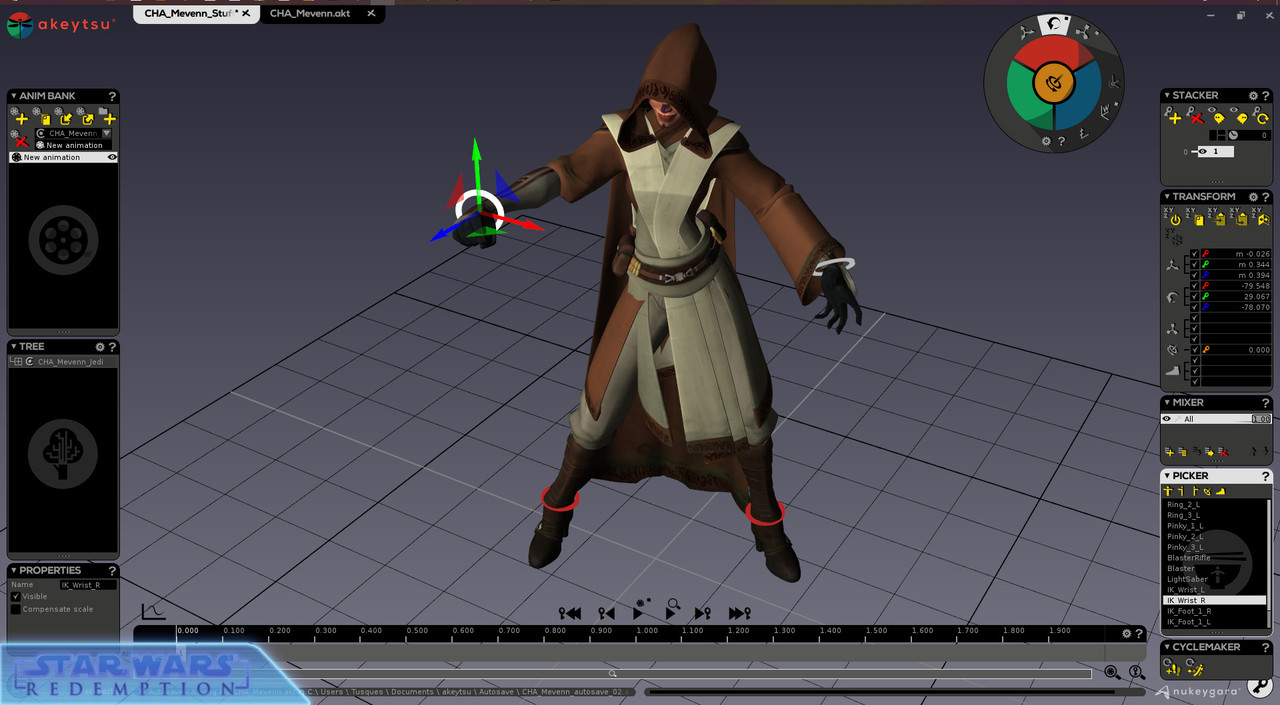Delete animation with red X icon
The width and height of the screenshot is (1280, 705).
pos(19,140)
